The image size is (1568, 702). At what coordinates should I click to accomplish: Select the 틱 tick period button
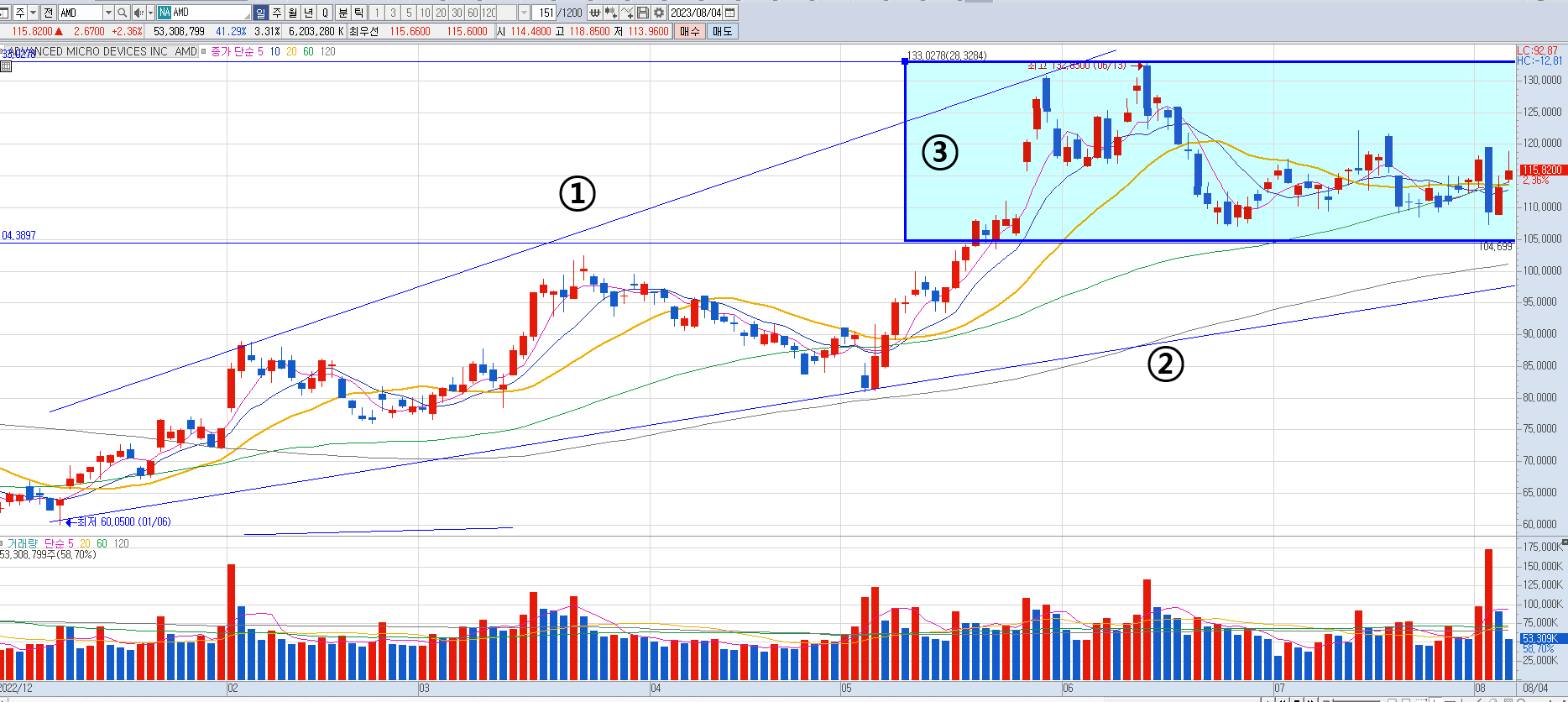[x=358, y=13]
